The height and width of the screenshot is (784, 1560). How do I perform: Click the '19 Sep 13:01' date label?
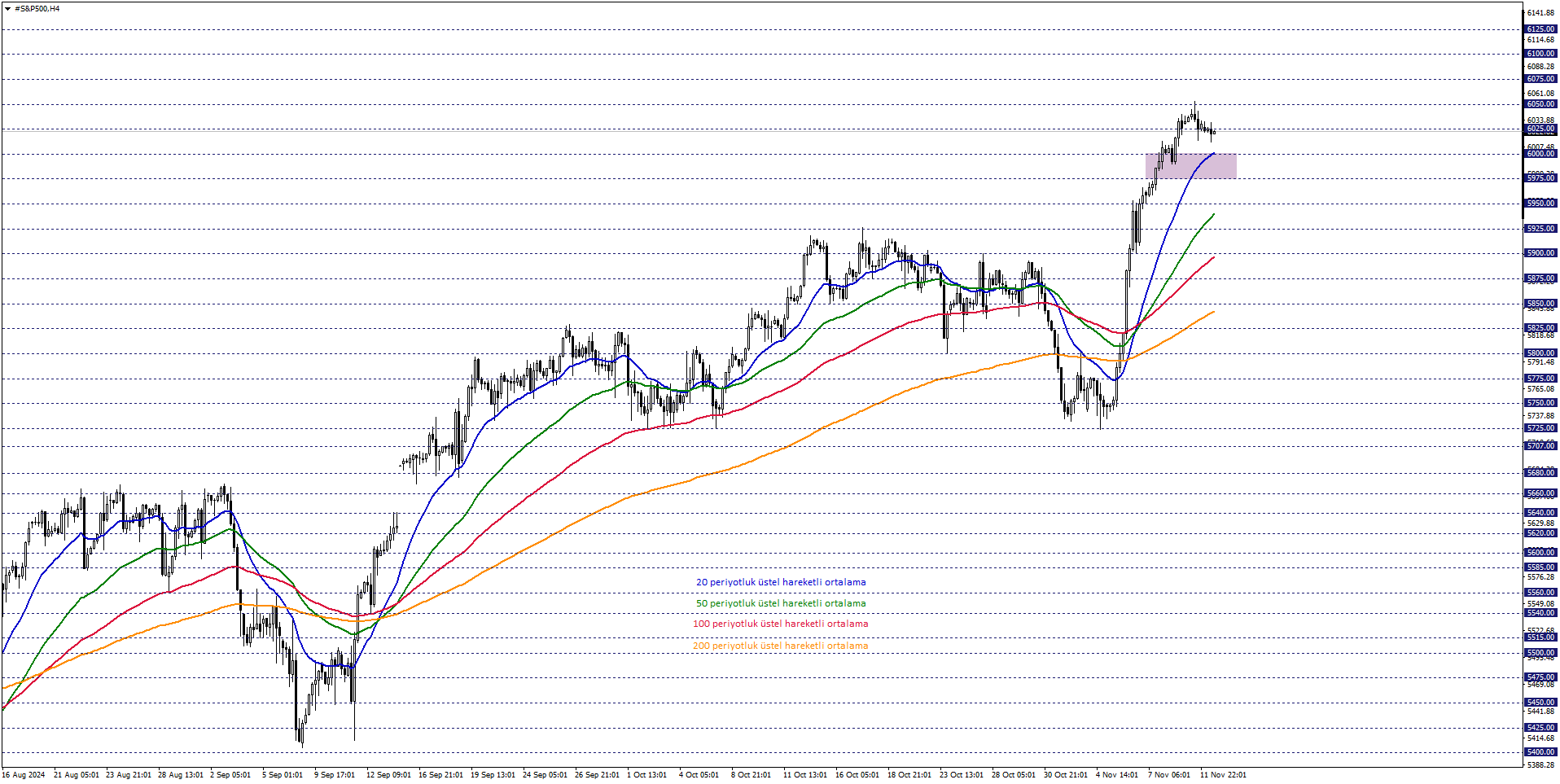pyautogui.click(x=493, y=775)
